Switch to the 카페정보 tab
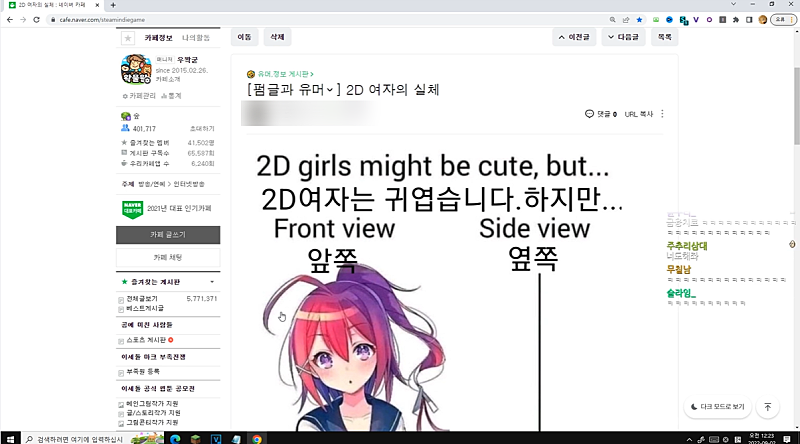 click(x=158, y=38)
